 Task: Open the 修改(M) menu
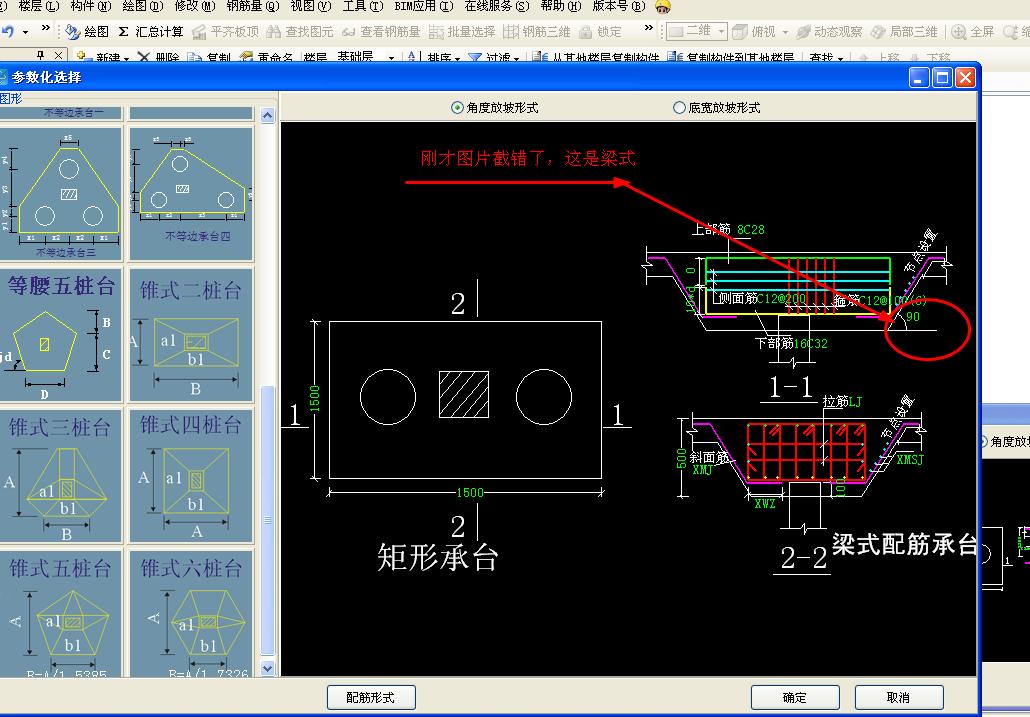coord(195,6)
